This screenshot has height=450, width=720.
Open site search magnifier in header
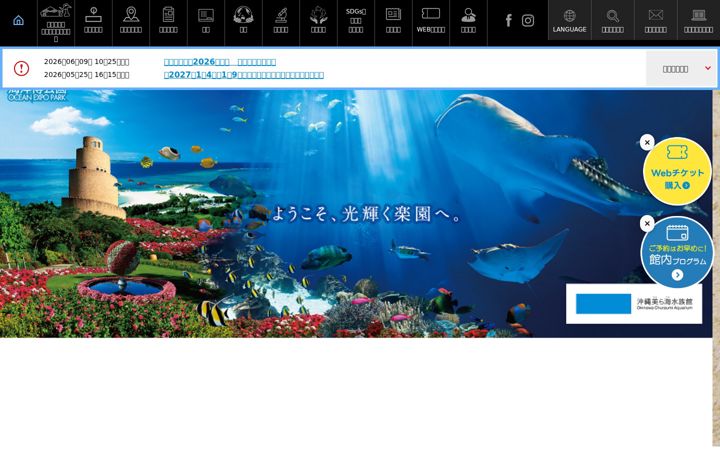[613, 20]
